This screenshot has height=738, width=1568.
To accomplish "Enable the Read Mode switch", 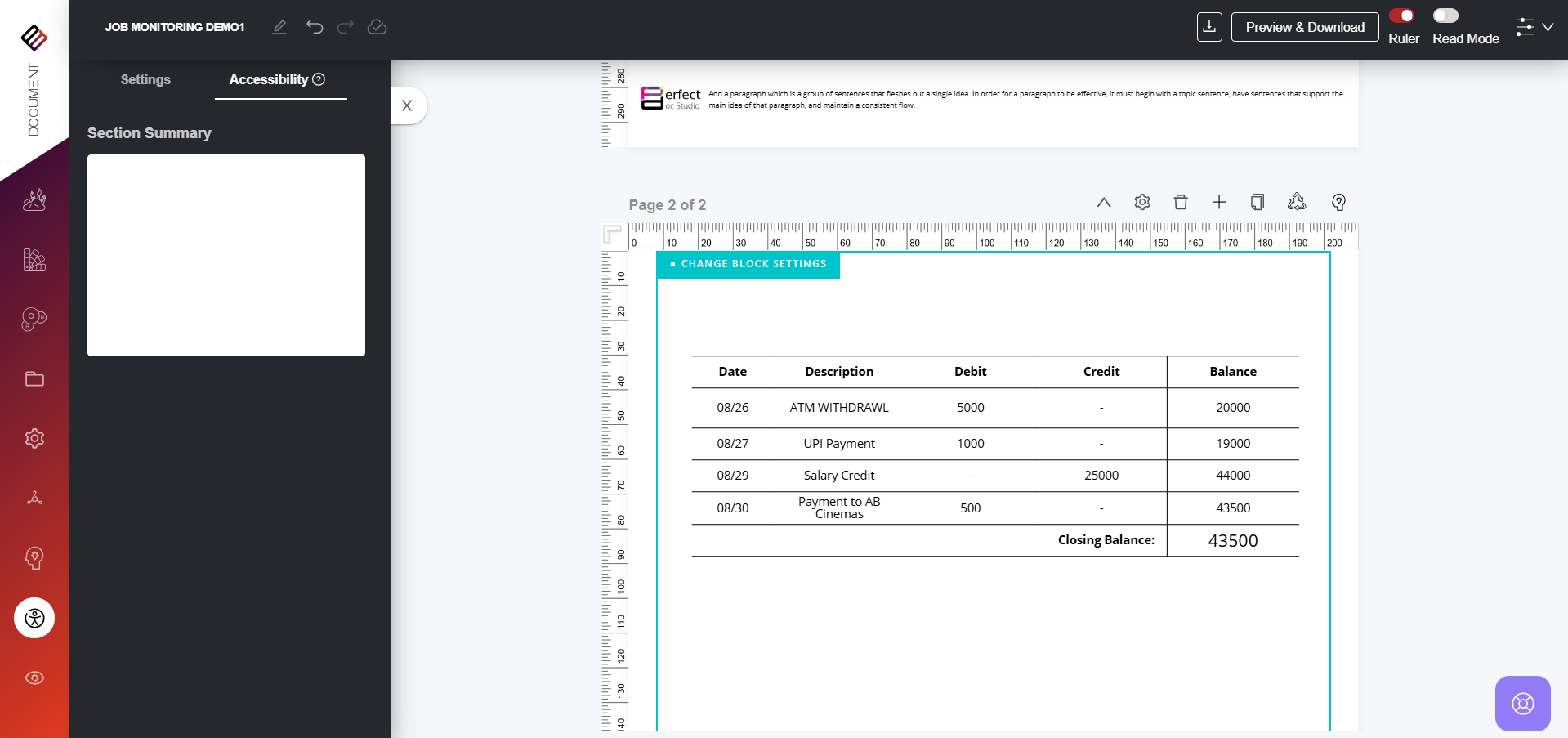I will 1445,16.
